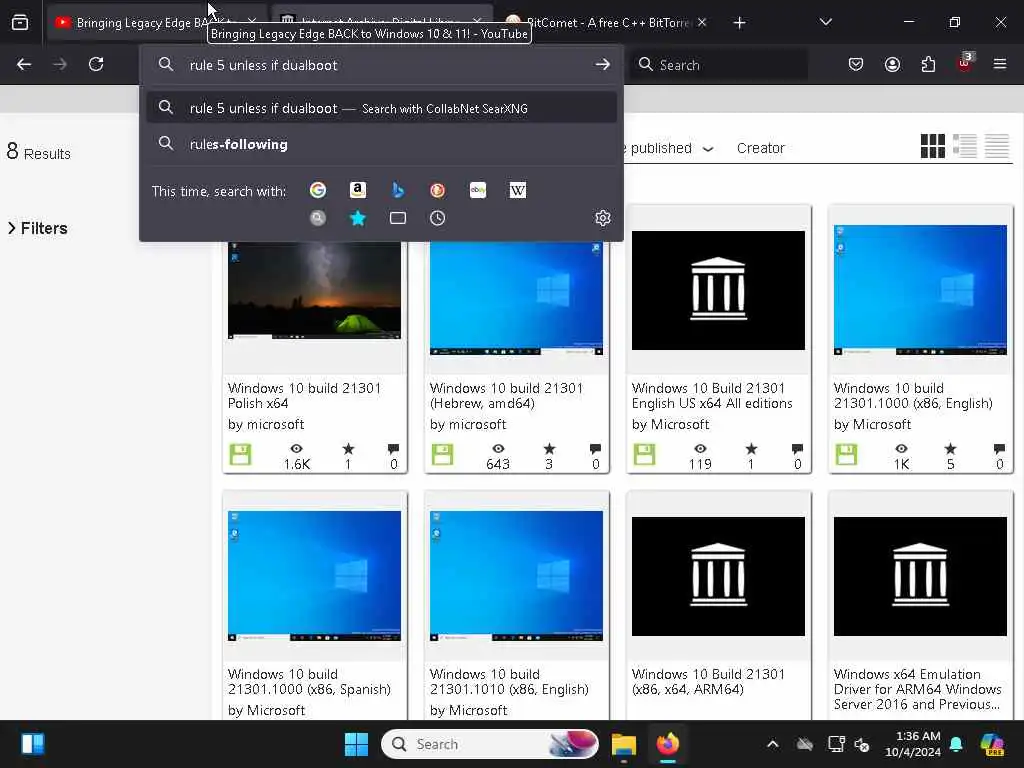Search this time with Bing
The width and height of the screenshot is (1024, 768).
[398, 190]
